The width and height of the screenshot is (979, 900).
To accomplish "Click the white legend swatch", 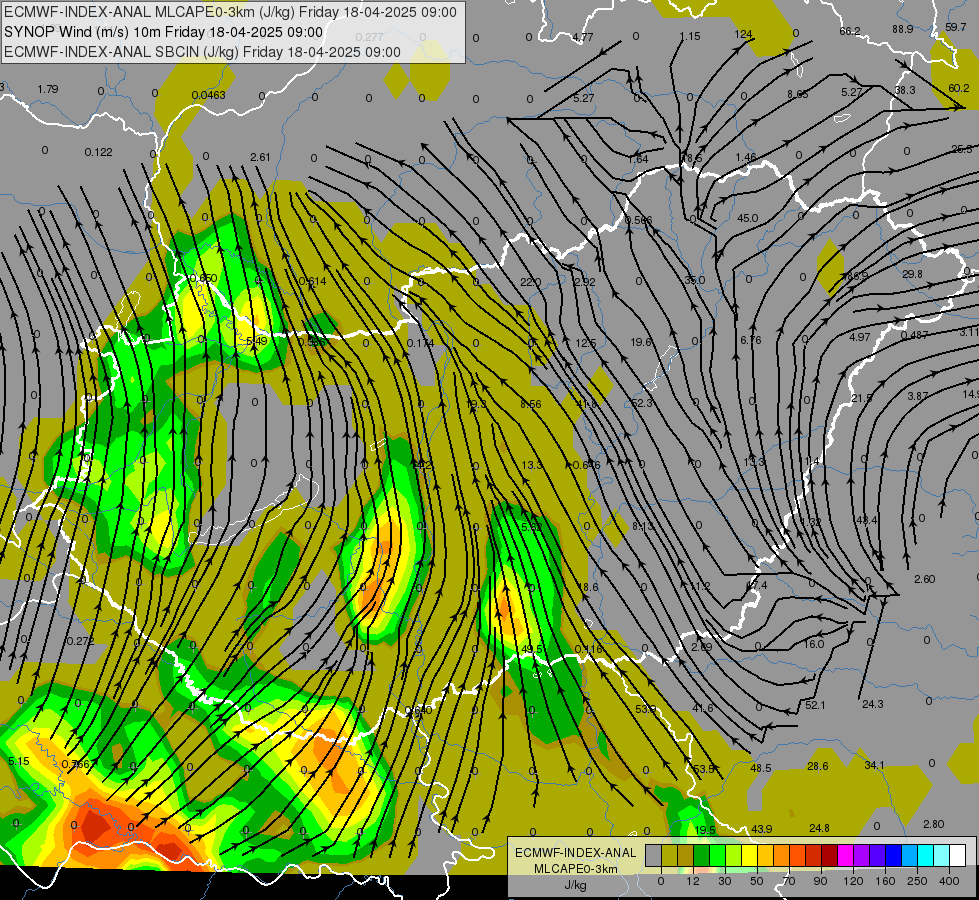I will click(958, 856).
